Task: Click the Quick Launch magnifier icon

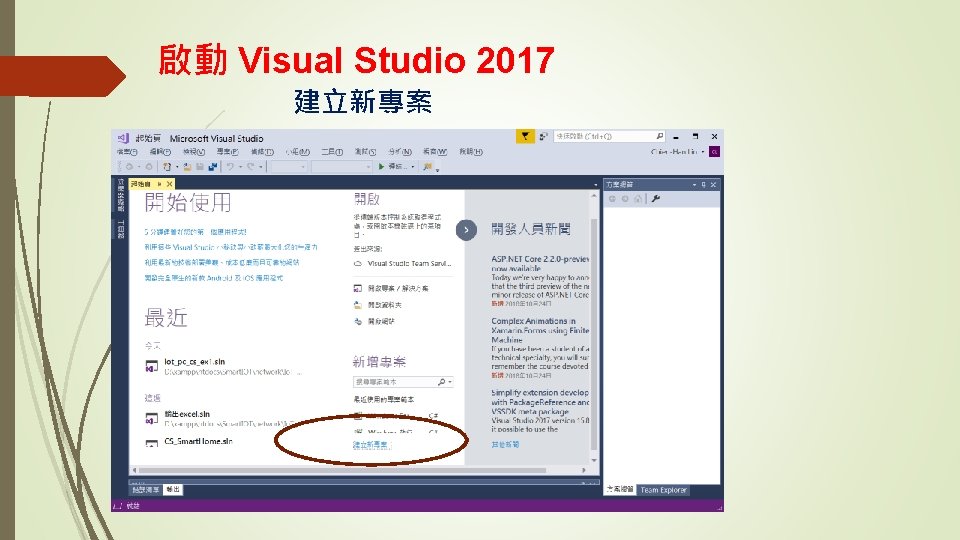Action: (659, 137)
